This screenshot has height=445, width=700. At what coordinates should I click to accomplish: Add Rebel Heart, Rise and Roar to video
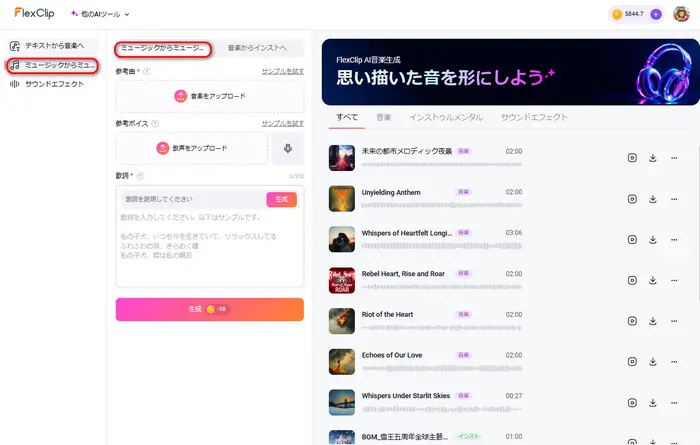pyautogui.click(x=632, y=280)
